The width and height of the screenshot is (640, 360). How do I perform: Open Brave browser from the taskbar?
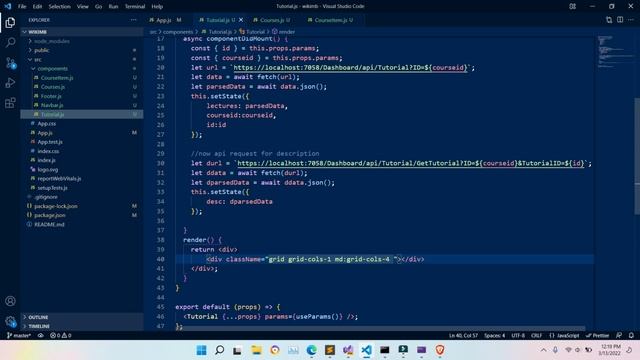pyautogui.click(x=440, y=350)
